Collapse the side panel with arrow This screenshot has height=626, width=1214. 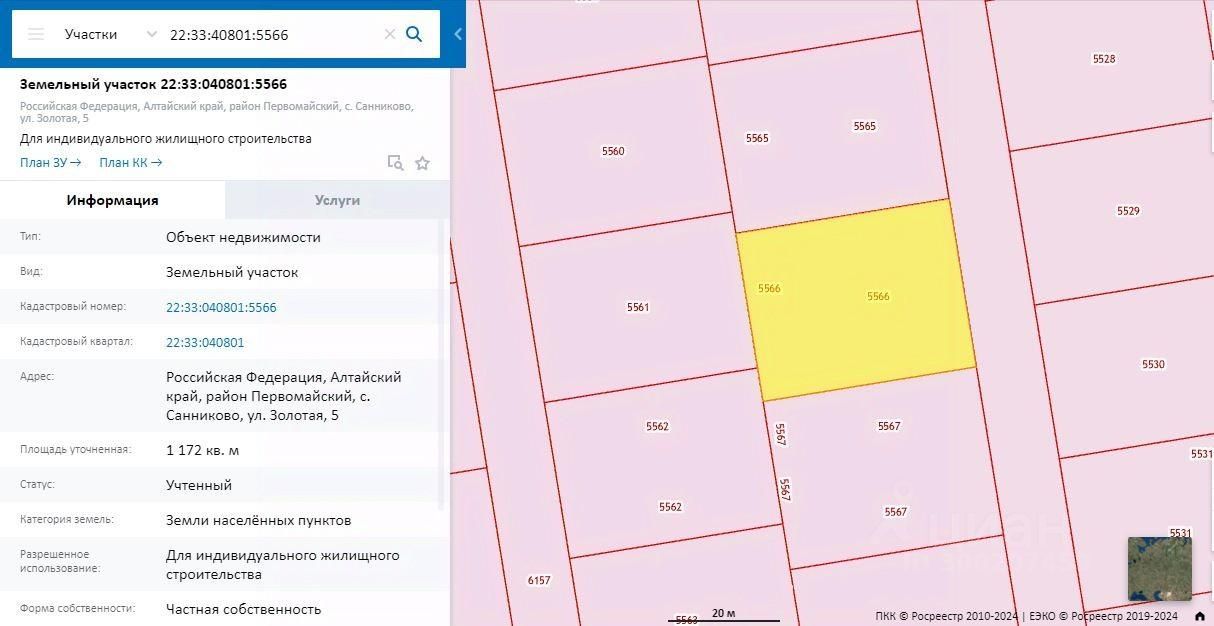pos(458,34)
